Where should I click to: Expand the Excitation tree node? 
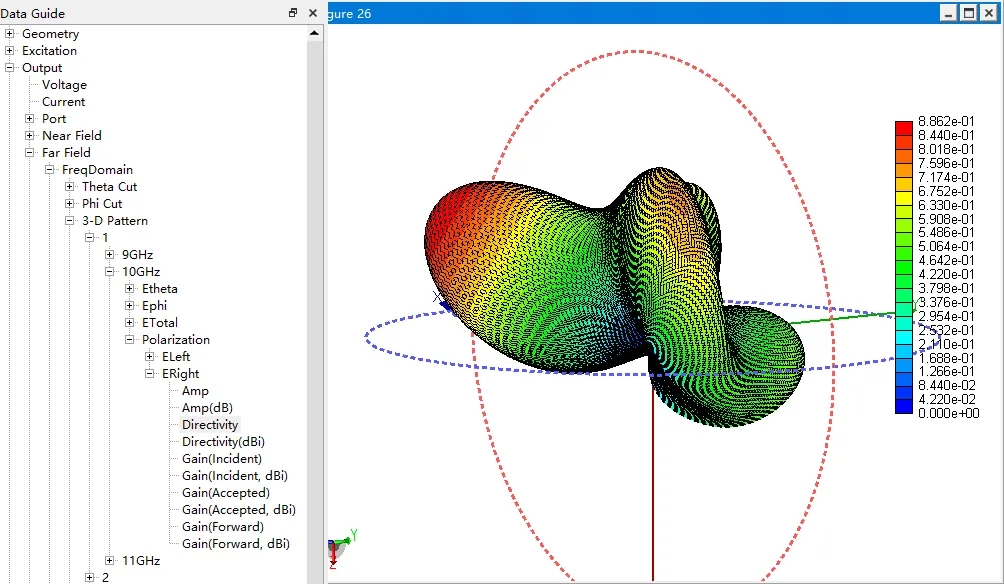tap(10, 51)
